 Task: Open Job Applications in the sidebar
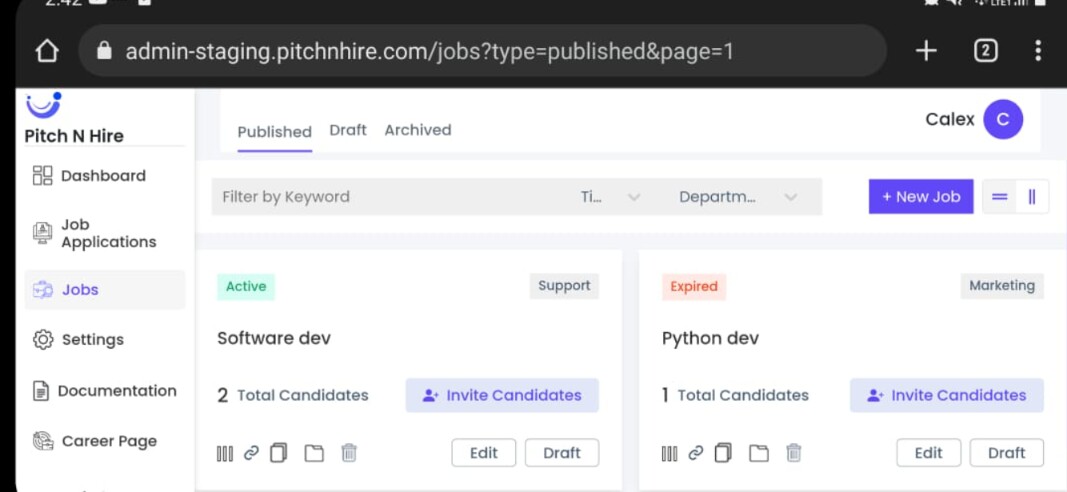point(106,233)
